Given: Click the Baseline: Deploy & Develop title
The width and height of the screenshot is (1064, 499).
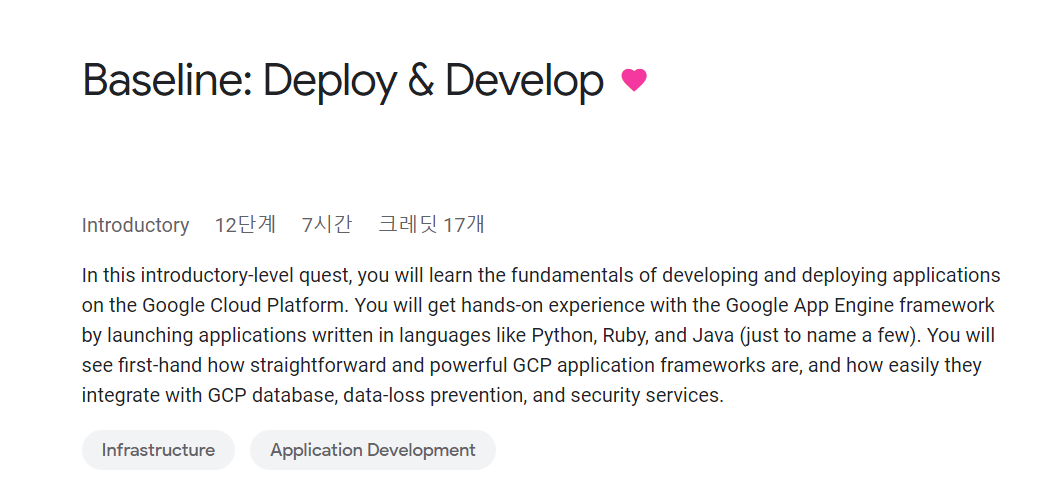Looking at the screenshot, I should tap(343, 81).
